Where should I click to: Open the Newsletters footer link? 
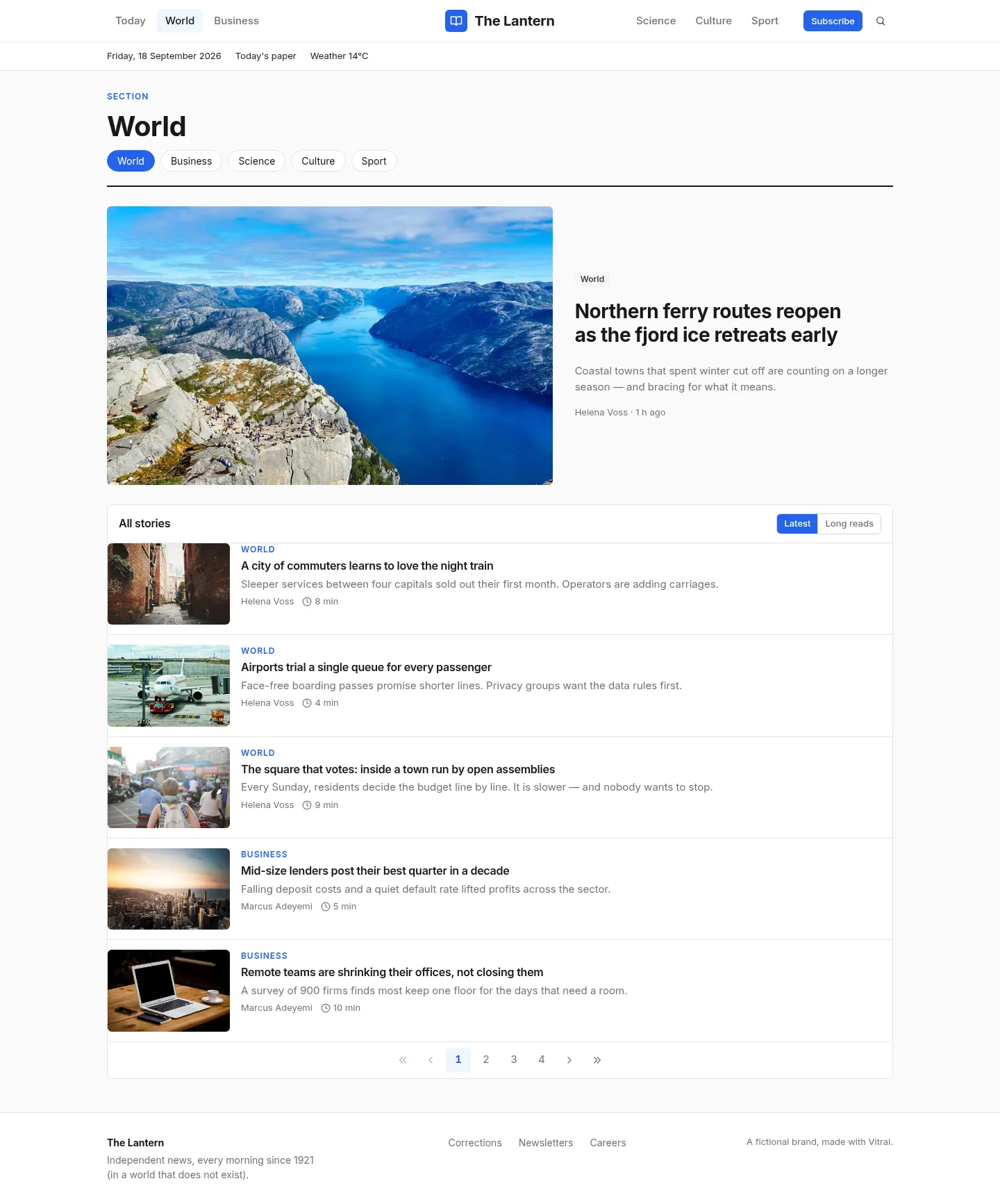[546, 1143]
